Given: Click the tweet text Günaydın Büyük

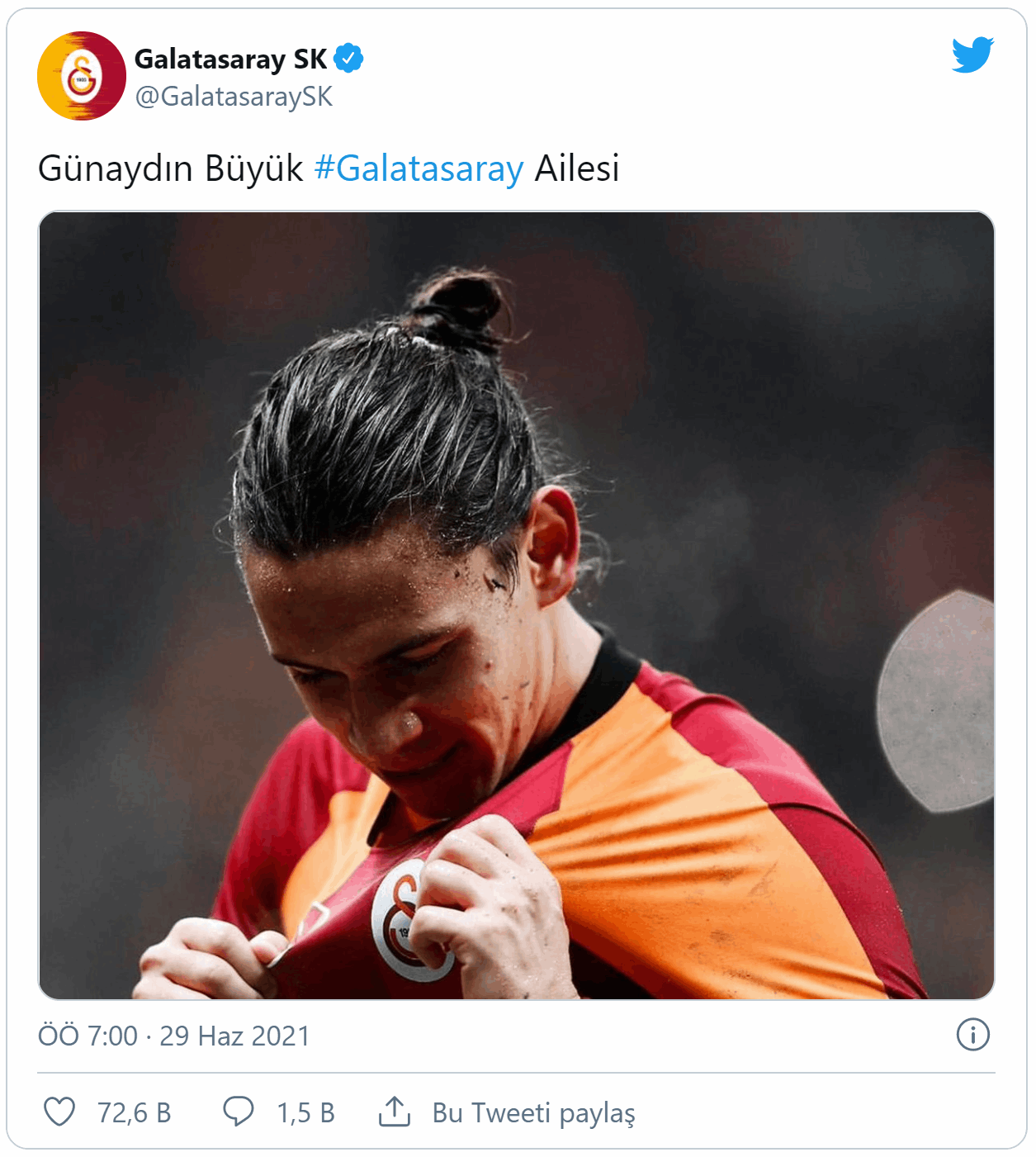Looking at the screenshot, I should (171, 168).
